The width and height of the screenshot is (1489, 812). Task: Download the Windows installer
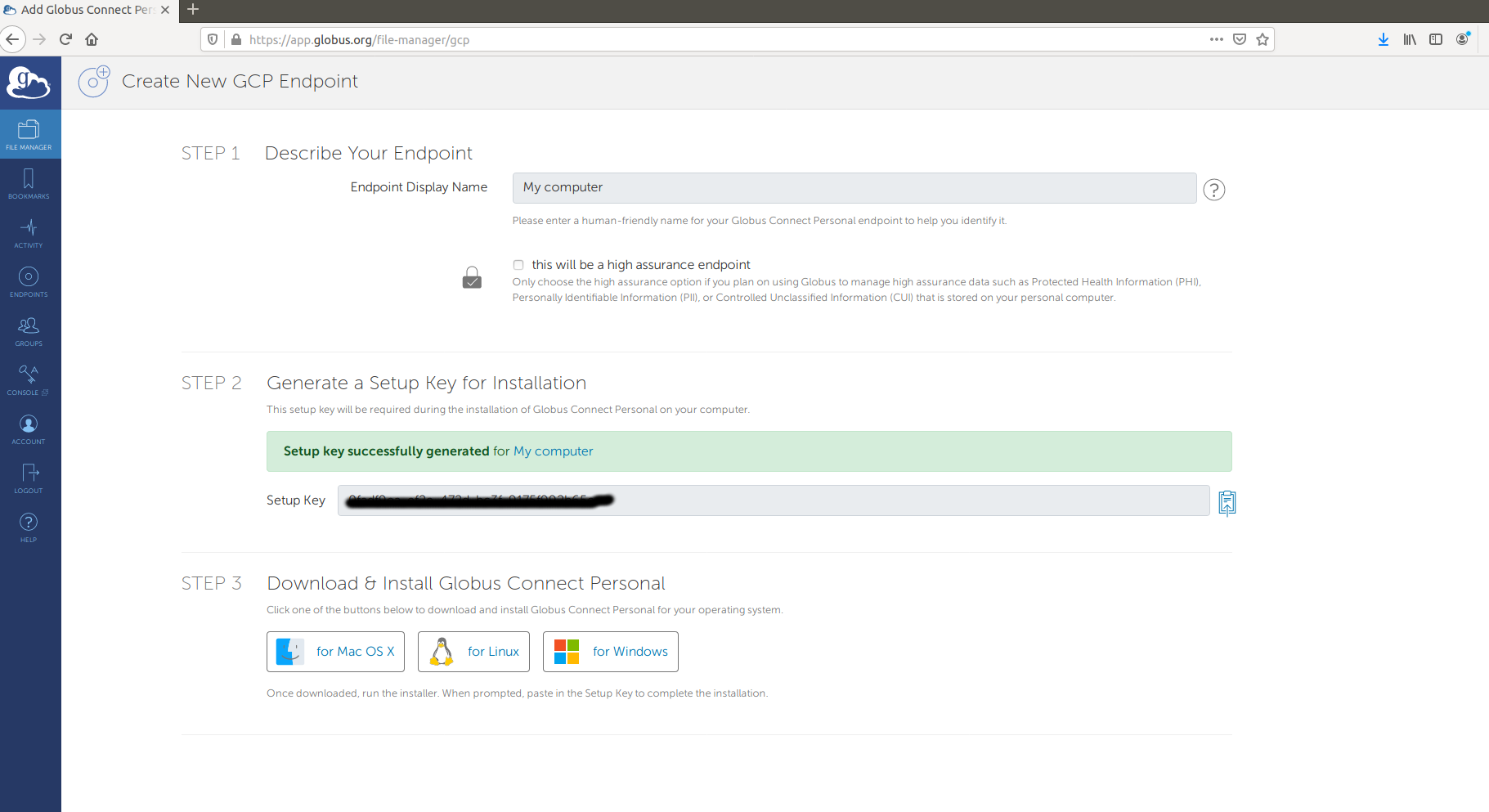[x=610, y=651]
